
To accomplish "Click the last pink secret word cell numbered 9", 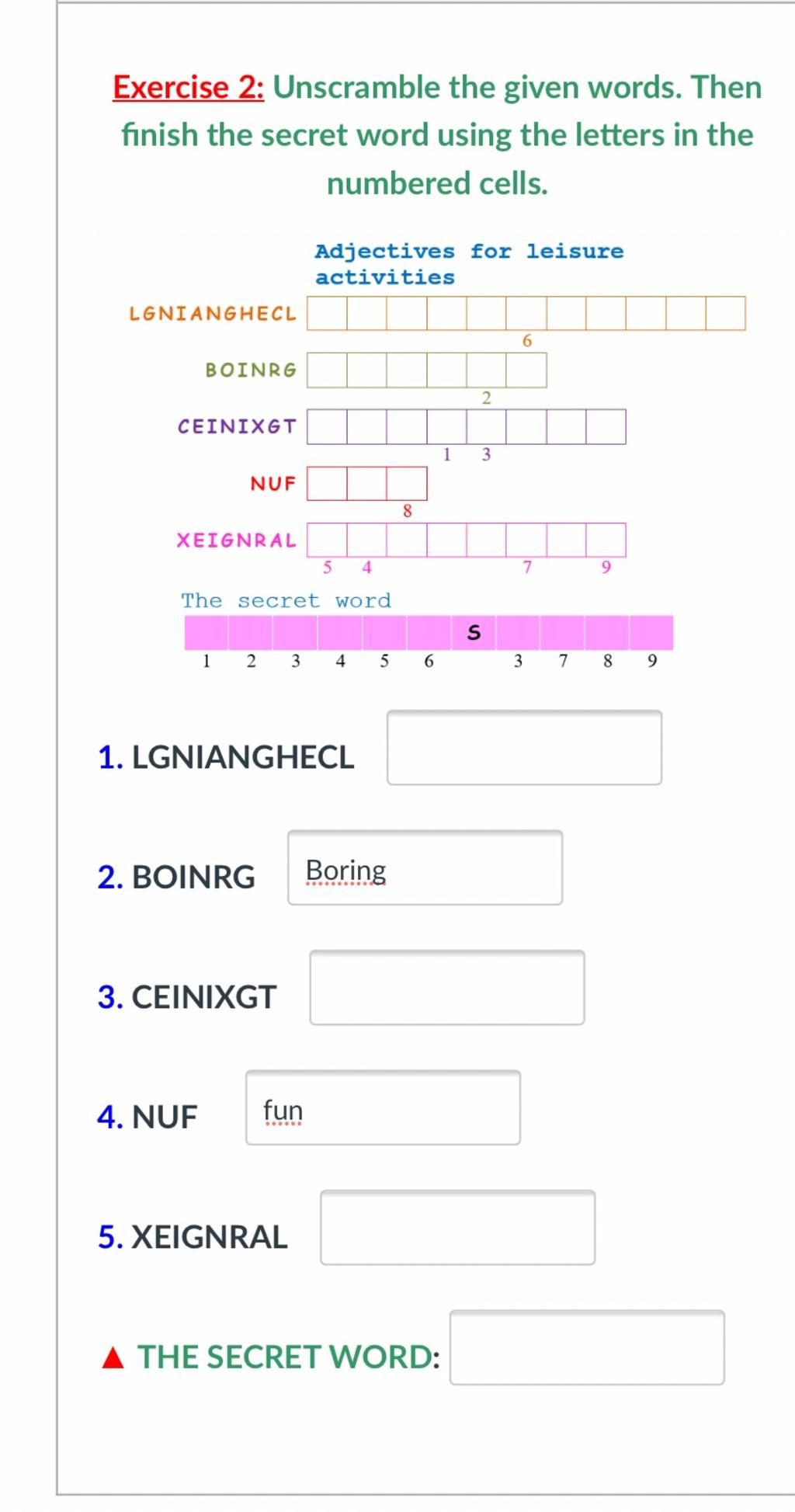I will point(651,632).
